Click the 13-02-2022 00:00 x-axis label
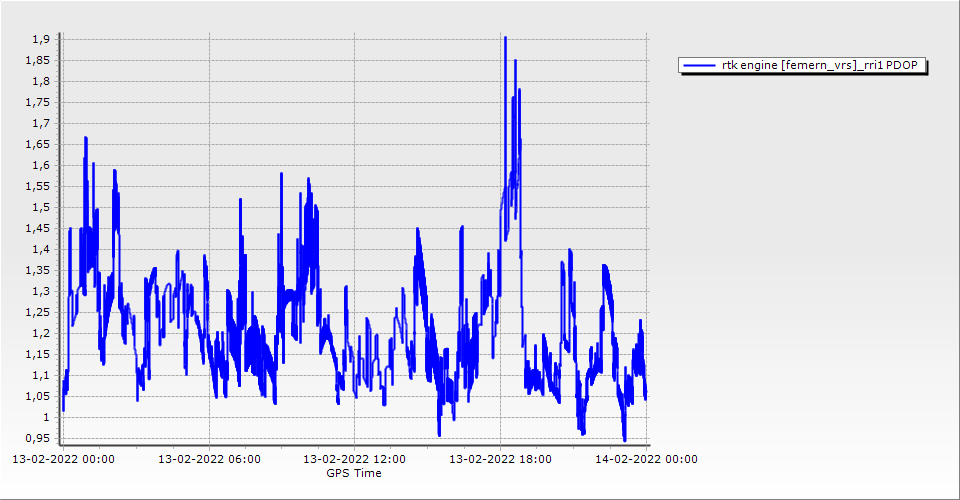This screenshot has width=960, height=500. (63, 460)
